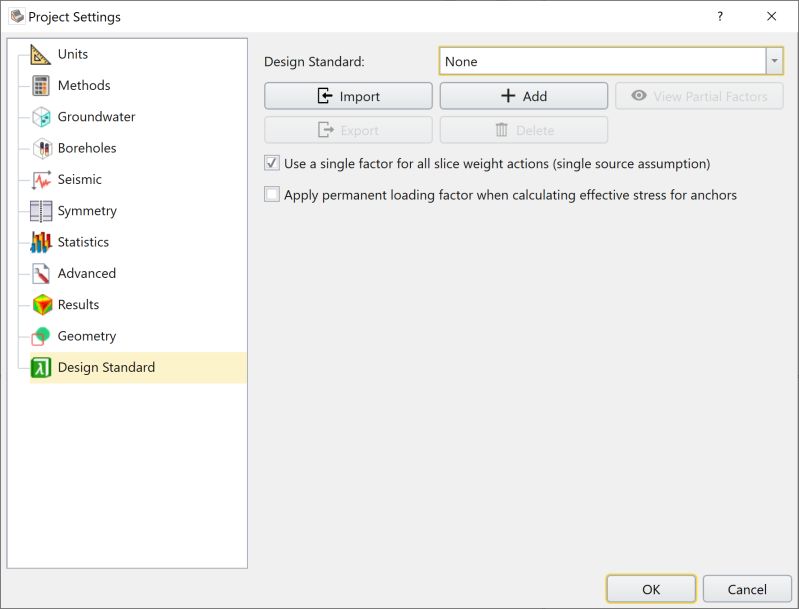This screenshot has width=799, height=609.
Task: Click the Units ruler triangle icon
Action: 40,54
